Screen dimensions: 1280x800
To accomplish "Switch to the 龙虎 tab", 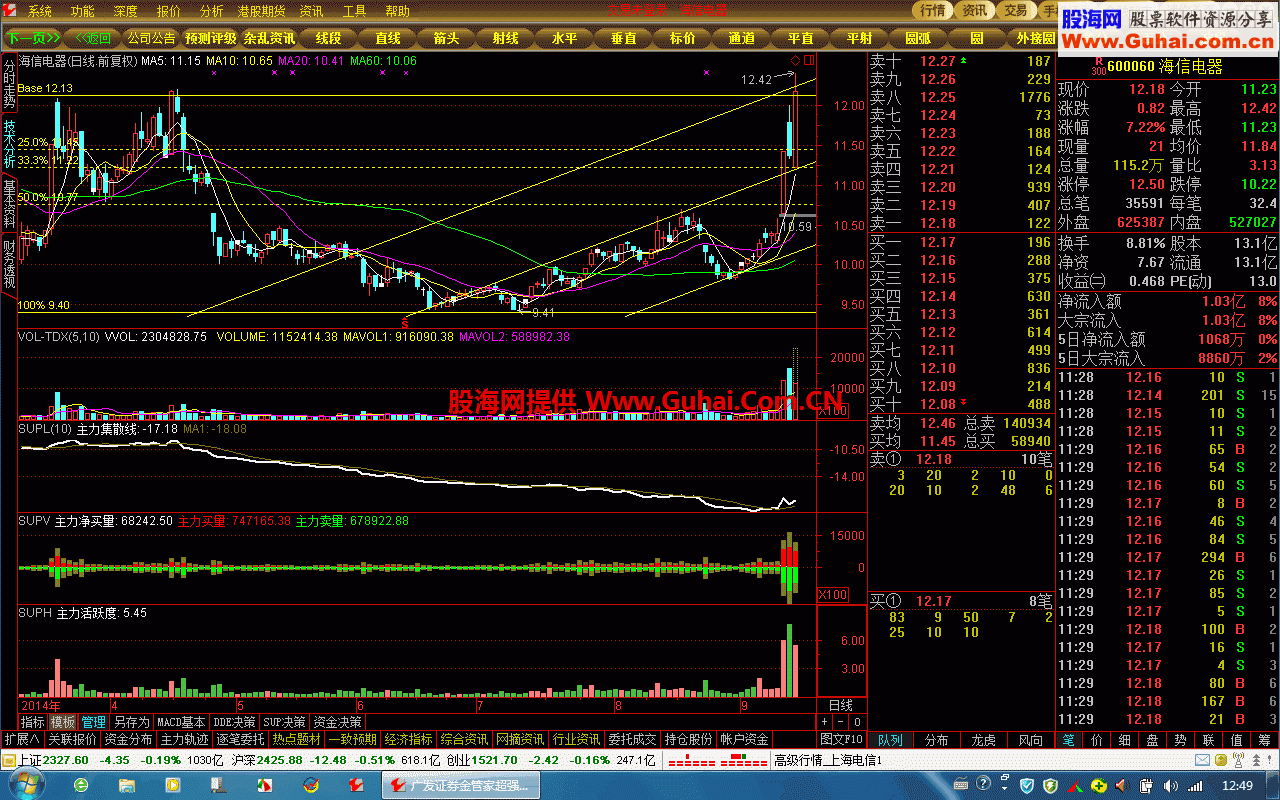I will 983,740.
